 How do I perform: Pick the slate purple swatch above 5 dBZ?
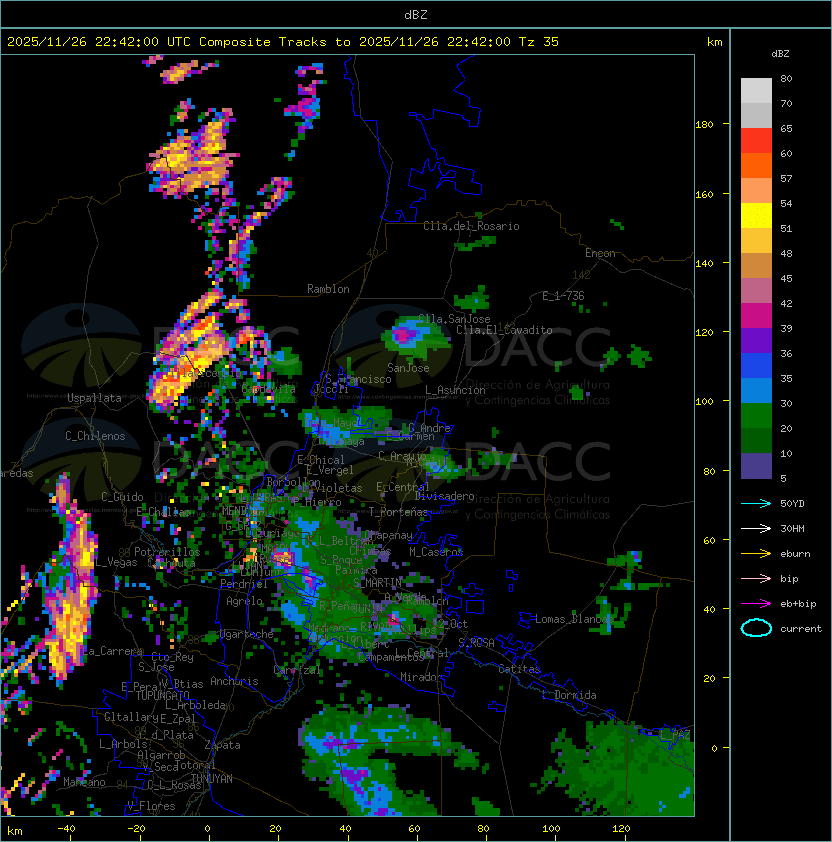pos(756,466)
